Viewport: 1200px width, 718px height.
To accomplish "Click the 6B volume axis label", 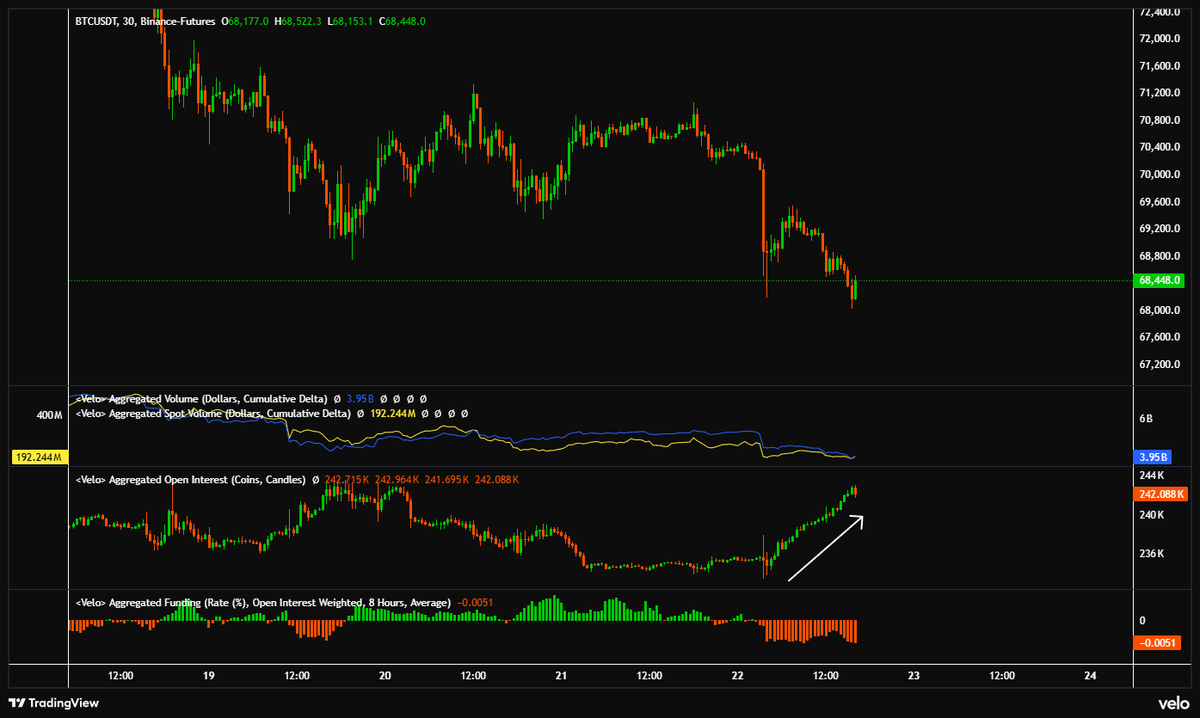I will coord(1146,419).
